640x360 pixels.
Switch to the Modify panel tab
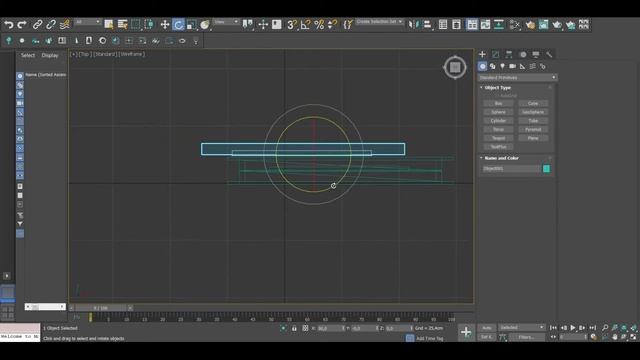(x=496, y=54)
